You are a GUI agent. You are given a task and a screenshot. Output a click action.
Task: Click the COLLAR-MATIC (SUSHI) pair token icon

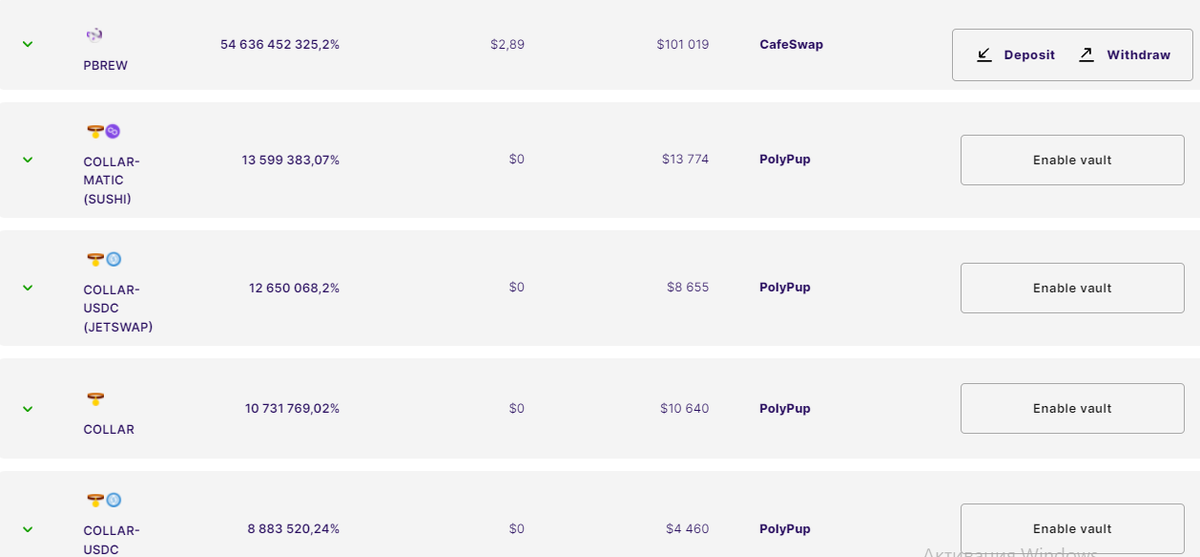point(103,131)
